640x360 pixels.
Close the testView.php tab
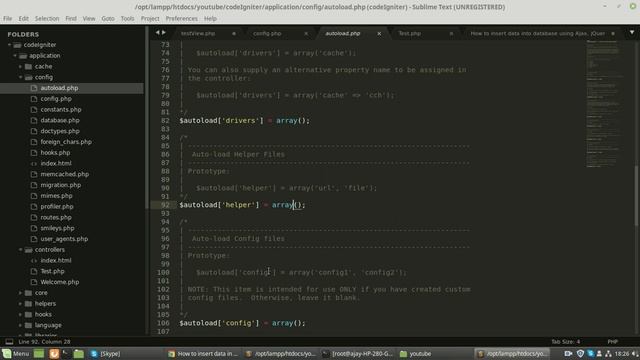[x=234, y=33]
